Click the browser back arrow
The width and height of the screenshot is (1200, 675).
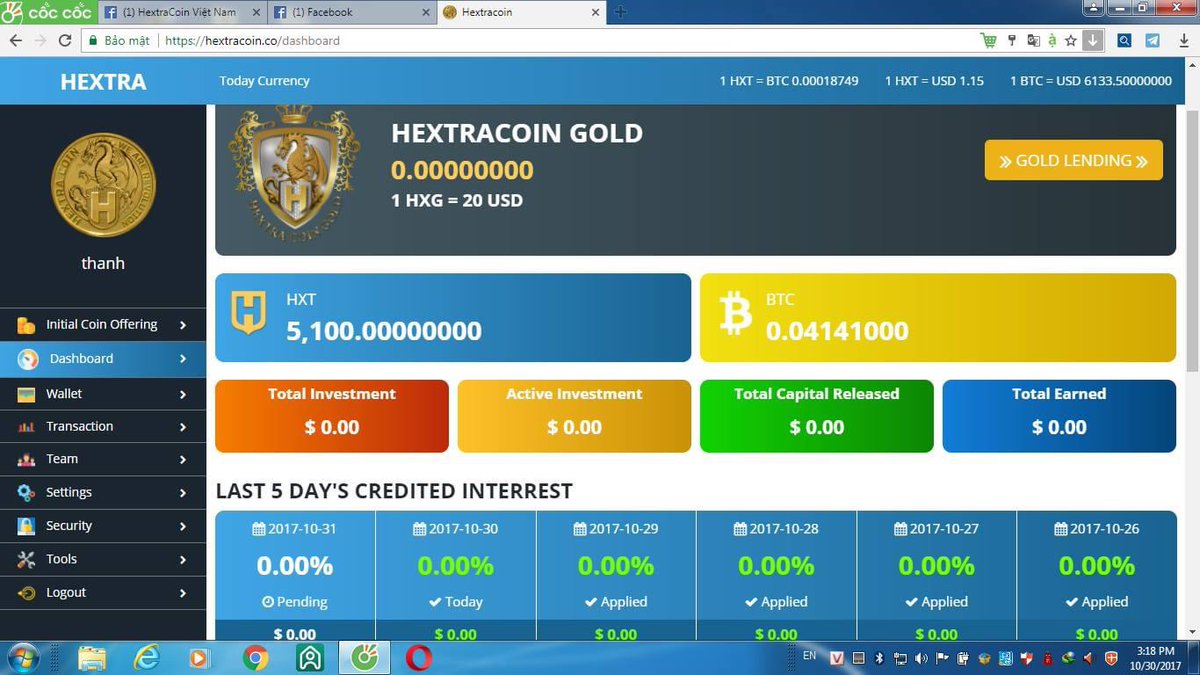(x=15, y=41)
